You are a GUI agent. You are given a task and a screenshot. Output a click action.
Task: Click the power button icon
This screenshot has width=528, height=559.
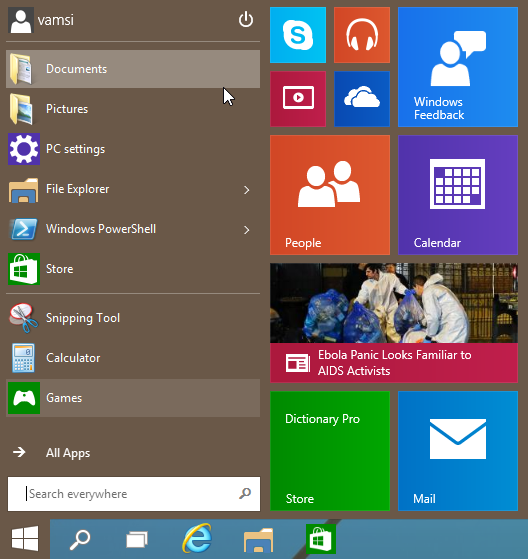click(x=246, y=20)
